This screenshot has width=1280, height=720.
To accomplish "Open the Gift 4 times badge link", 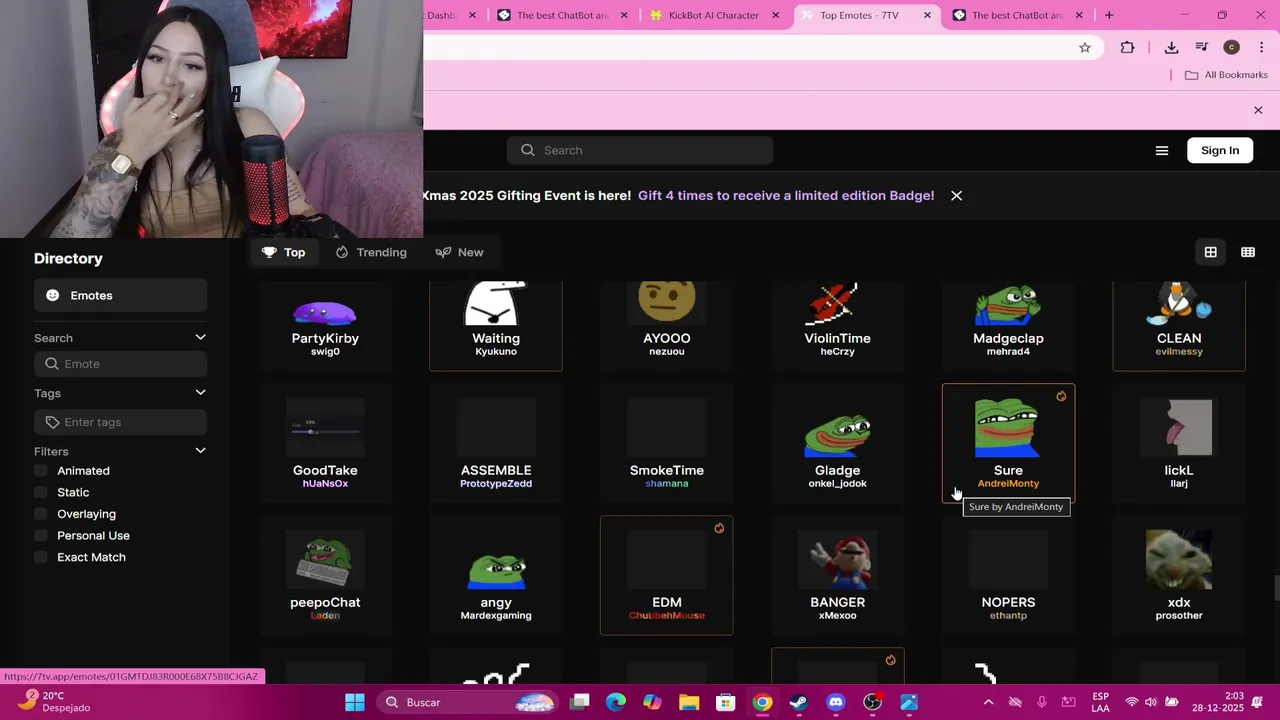I will 786,196.
